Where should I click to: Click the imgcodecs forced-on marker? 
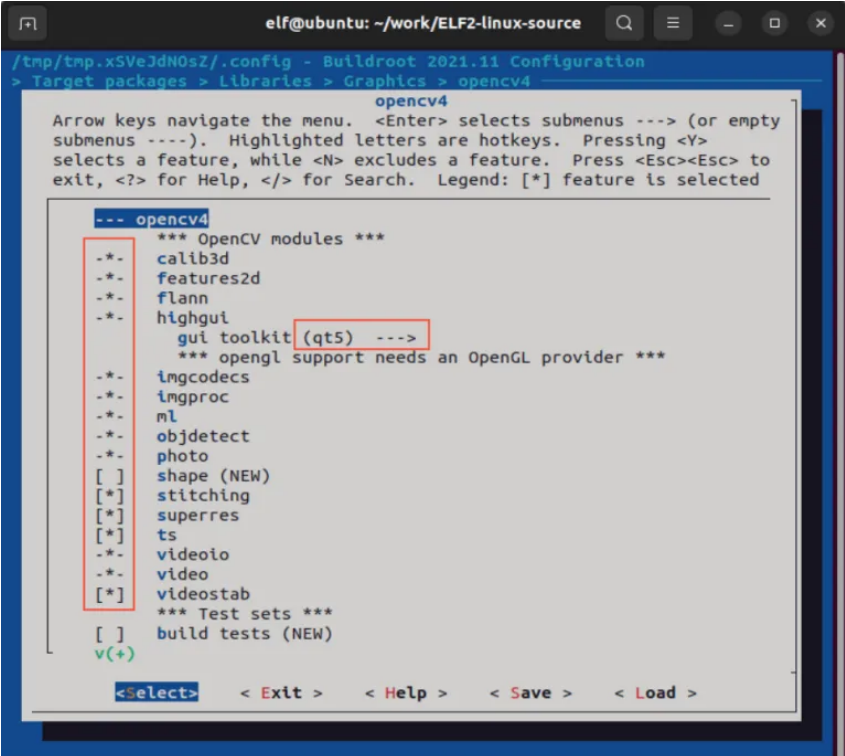(x=109, y=377)
